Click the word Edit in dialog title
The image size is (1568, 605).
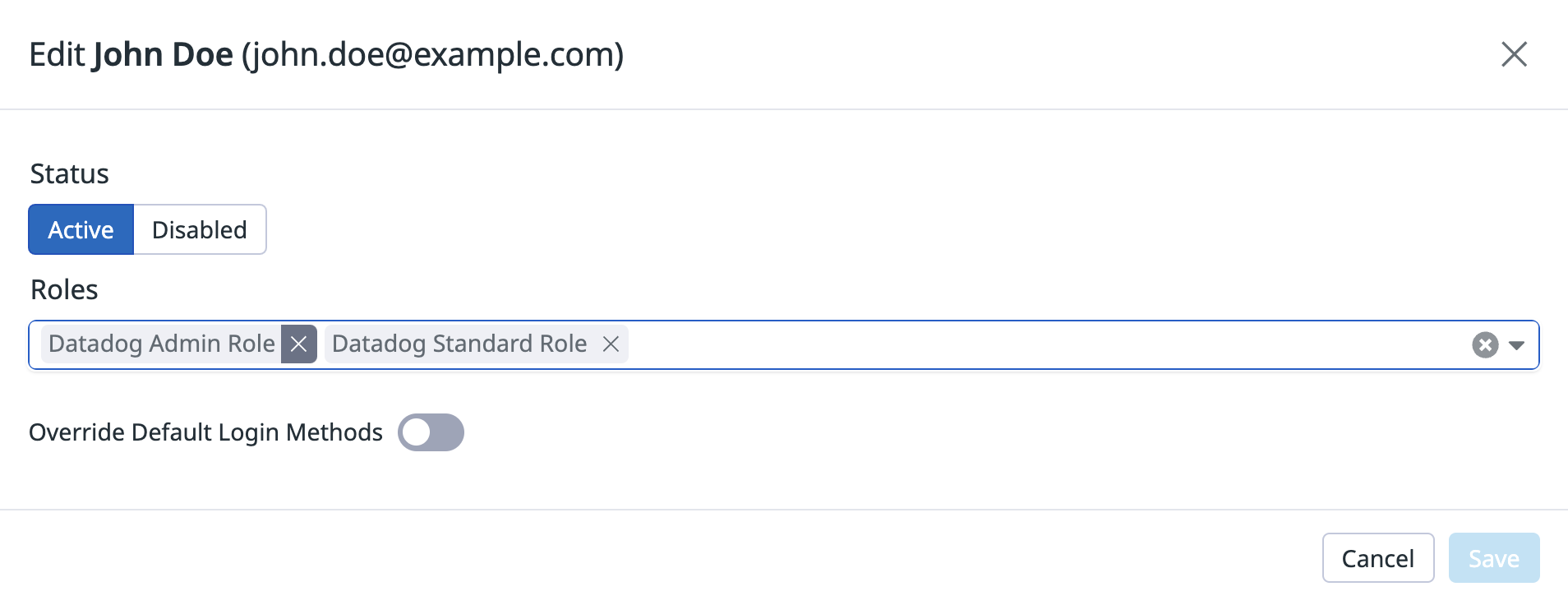coord(57,54)
